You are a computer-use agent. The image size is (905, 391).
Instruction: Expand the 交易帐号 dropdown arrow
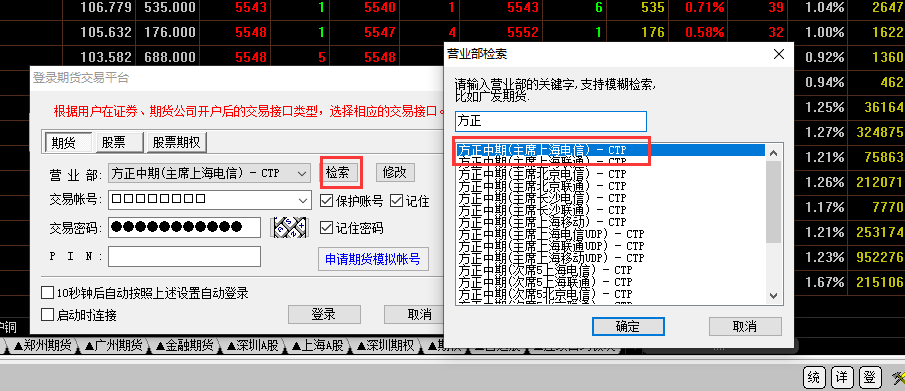point(304,200)
